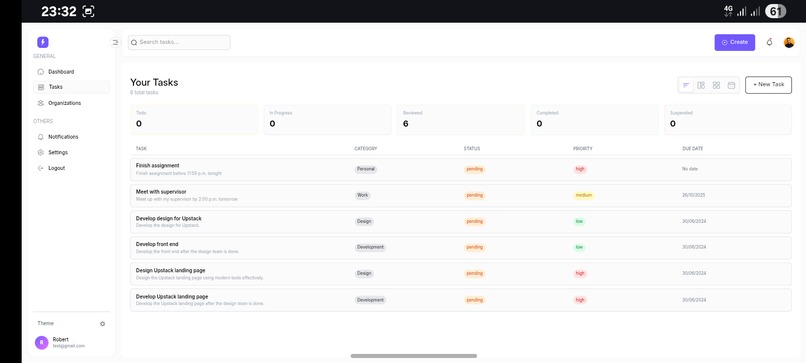Click pending status of Finish assignment
Screen dimensions: 806x363
(474, 169)
